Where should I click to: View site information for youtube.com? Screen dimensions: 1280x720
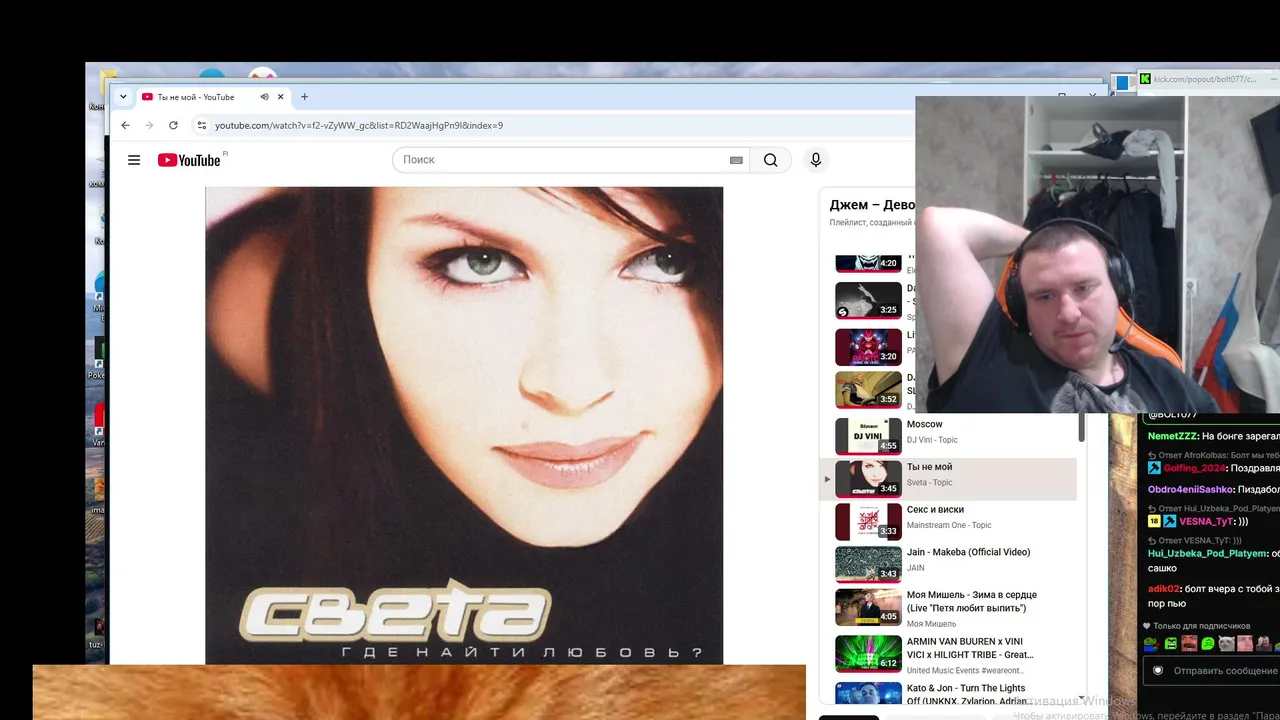(201, 125)
